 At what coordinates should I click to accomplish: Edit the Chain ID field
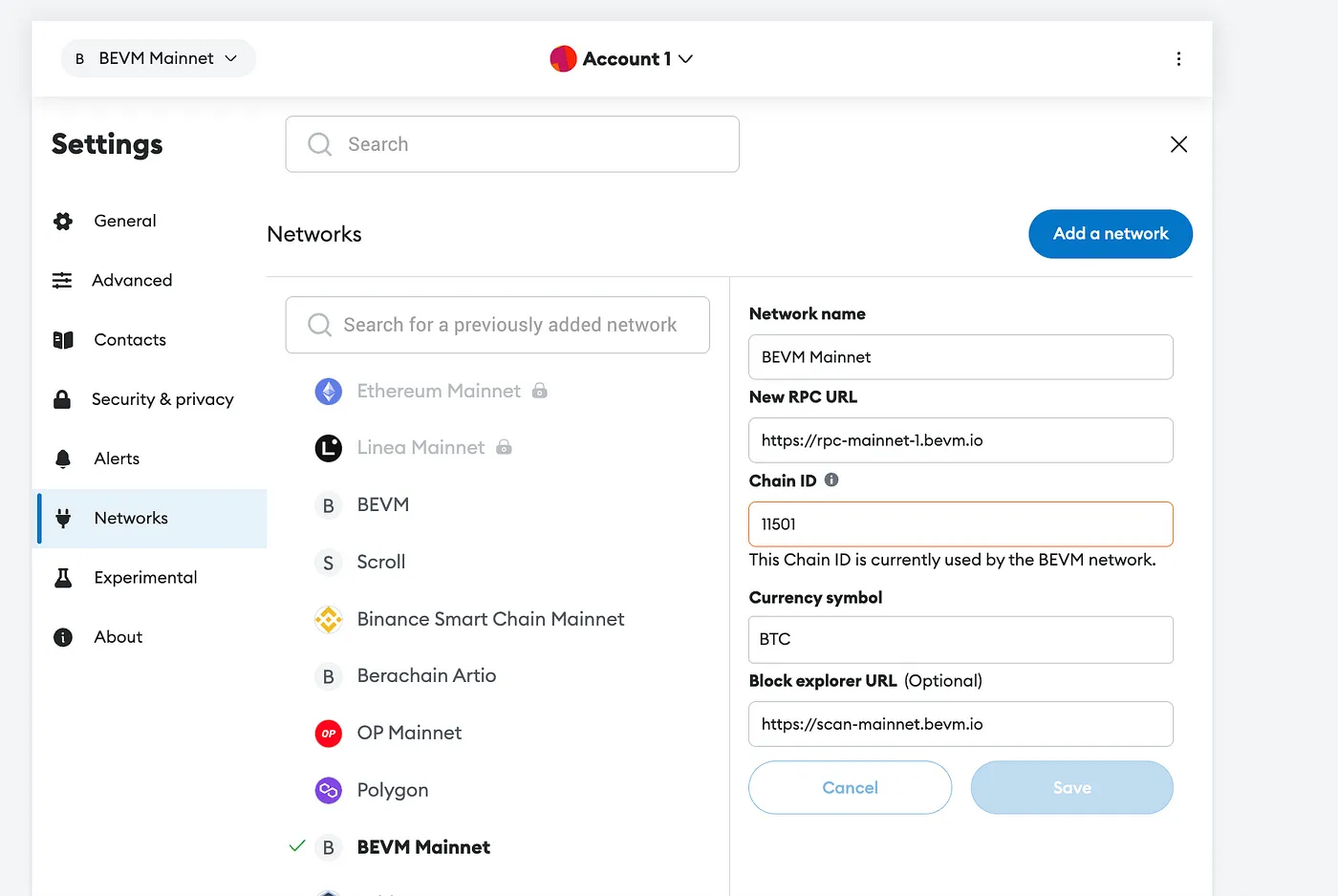pos(960,524)
